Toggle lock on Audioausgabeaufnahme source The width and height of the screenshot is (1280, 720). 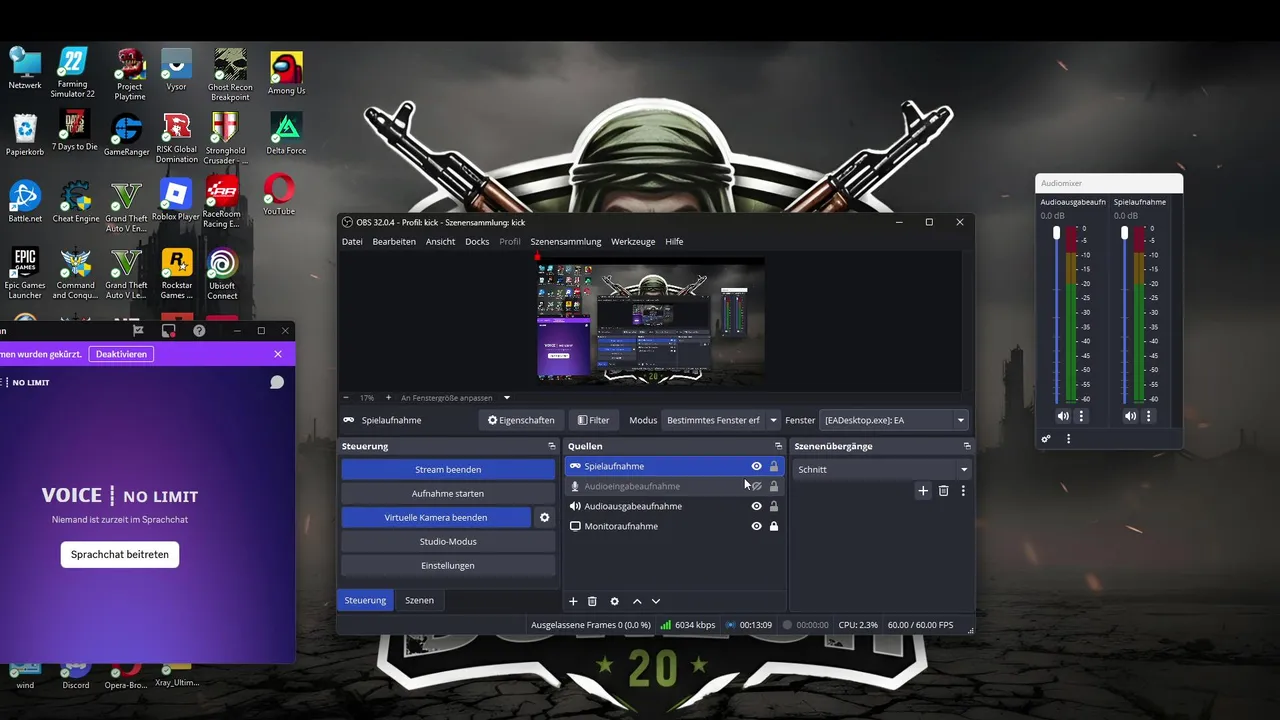pyautogui.click(x=773, y=506)
